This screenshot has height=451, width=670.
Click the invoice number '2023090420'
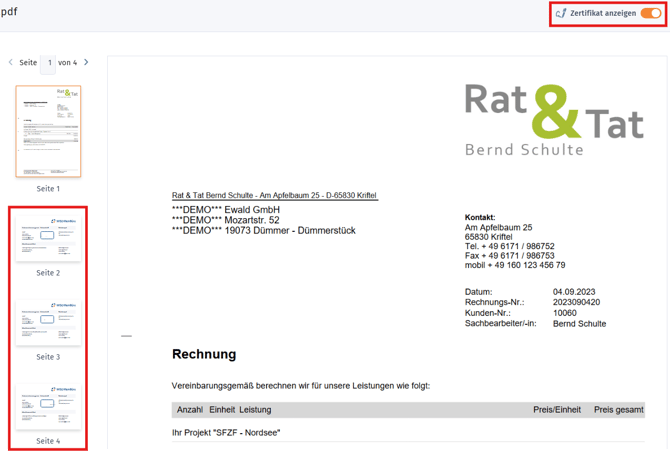click(576, 302)
